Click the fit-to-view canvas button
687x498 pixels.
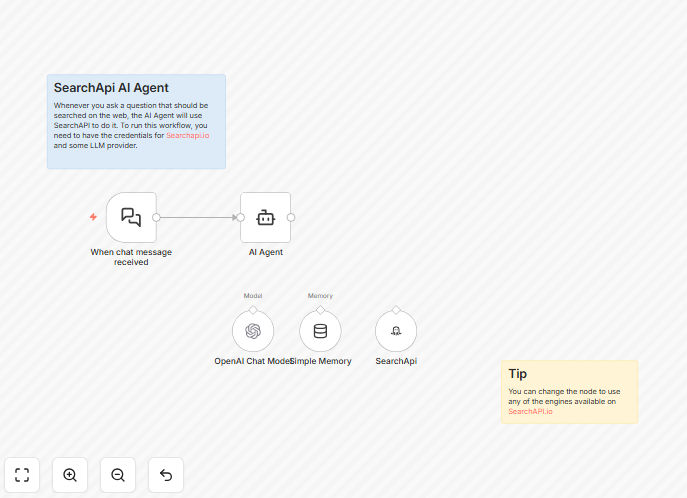[x=22, y=475]
